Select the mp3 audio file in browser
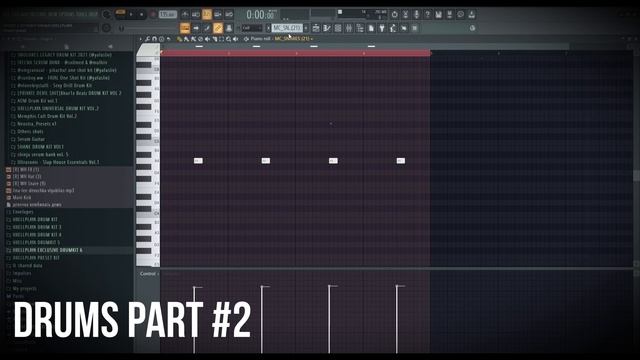 pyautogui.click(x=43, y=191)
